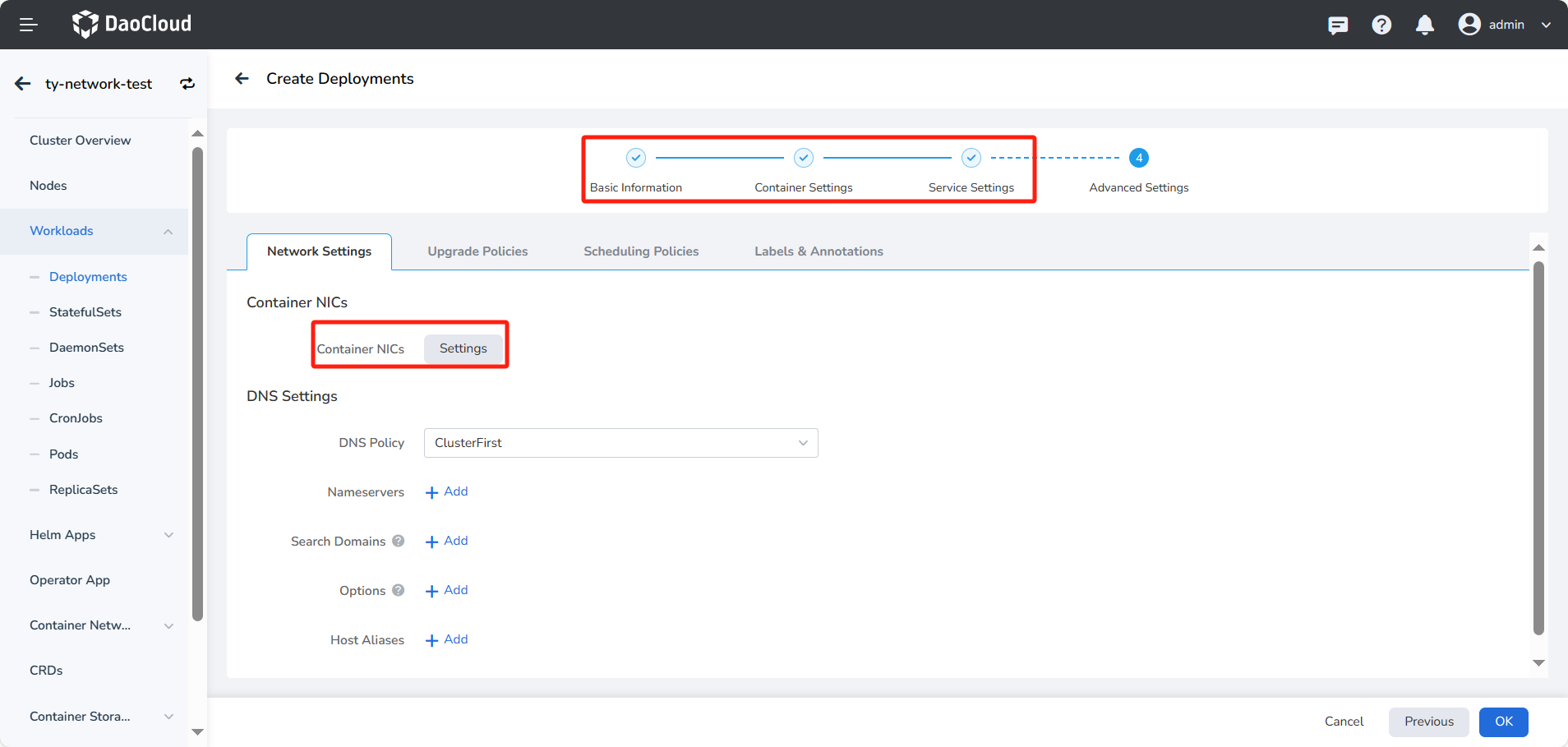Return via arrow next to ty-network-test
Image resolution: width=1568 pixels, height=747 pixels.
point(23,84)
